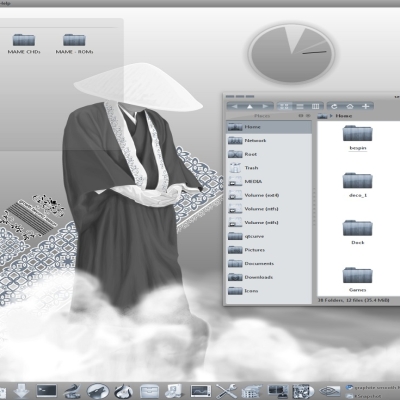The height and width of the screenshot is (400, 400).
Task: Switch to the graphite smooth taskbar entry
Action: click(373, 388)
